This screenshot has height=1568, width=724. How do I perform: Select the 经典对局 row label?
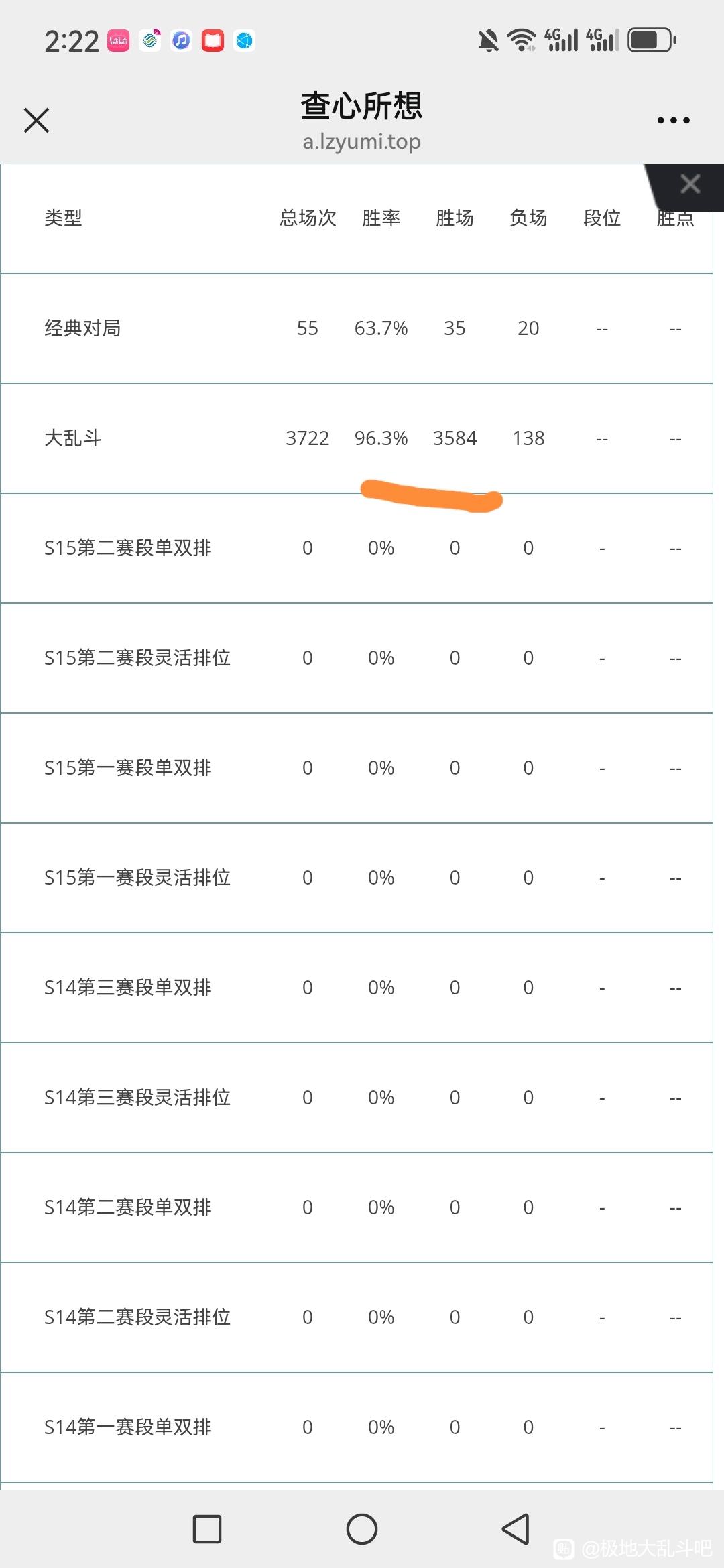(82, 328)
